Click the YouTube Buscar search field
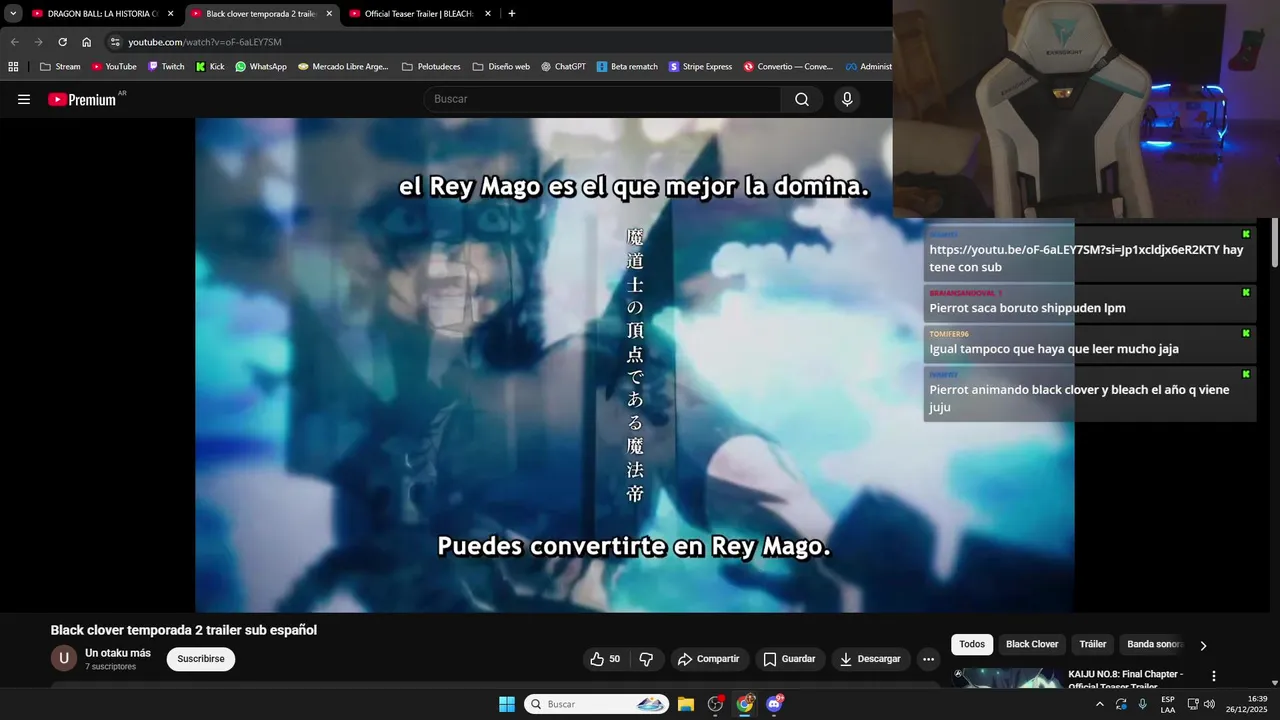Image resolution: width=1280 pixels, height=720 pixels. coord(603,99)
